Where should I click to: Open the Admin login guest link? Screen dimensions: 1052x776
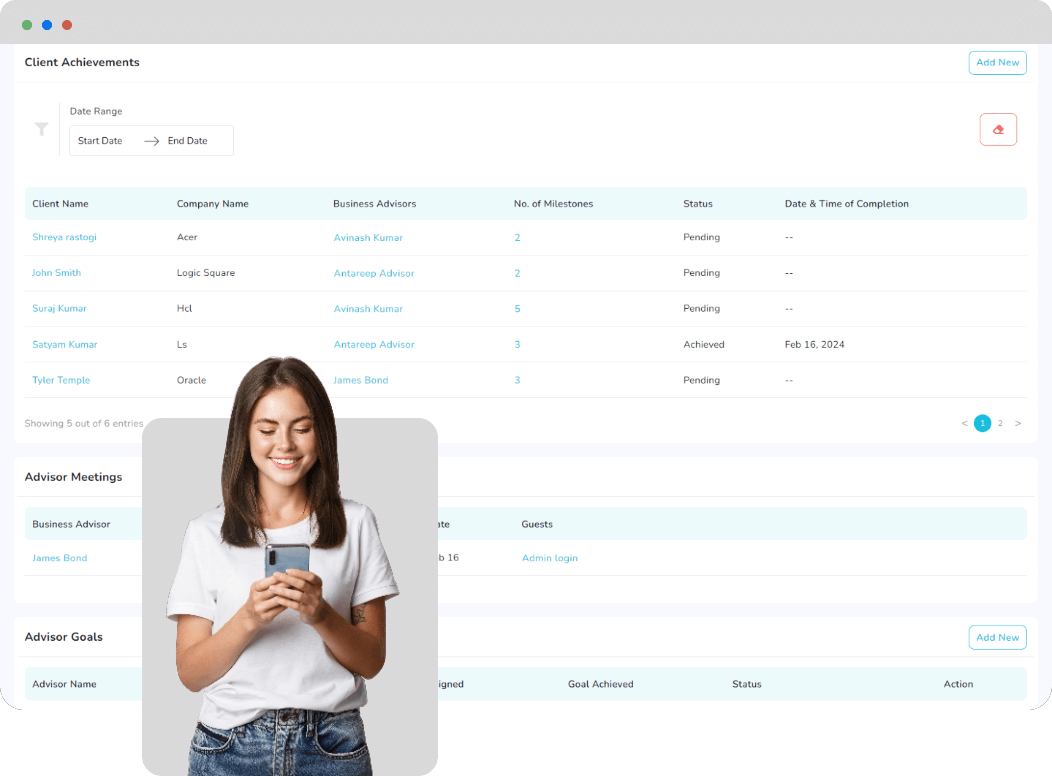pos(549,557)
